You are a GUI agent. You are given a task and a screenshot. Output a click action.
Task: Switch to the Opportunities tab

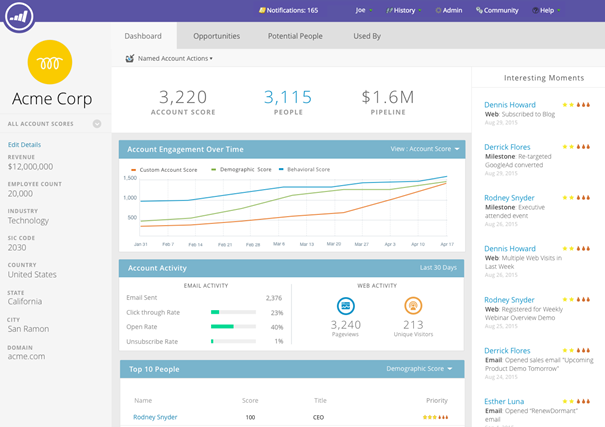(216, 36)
